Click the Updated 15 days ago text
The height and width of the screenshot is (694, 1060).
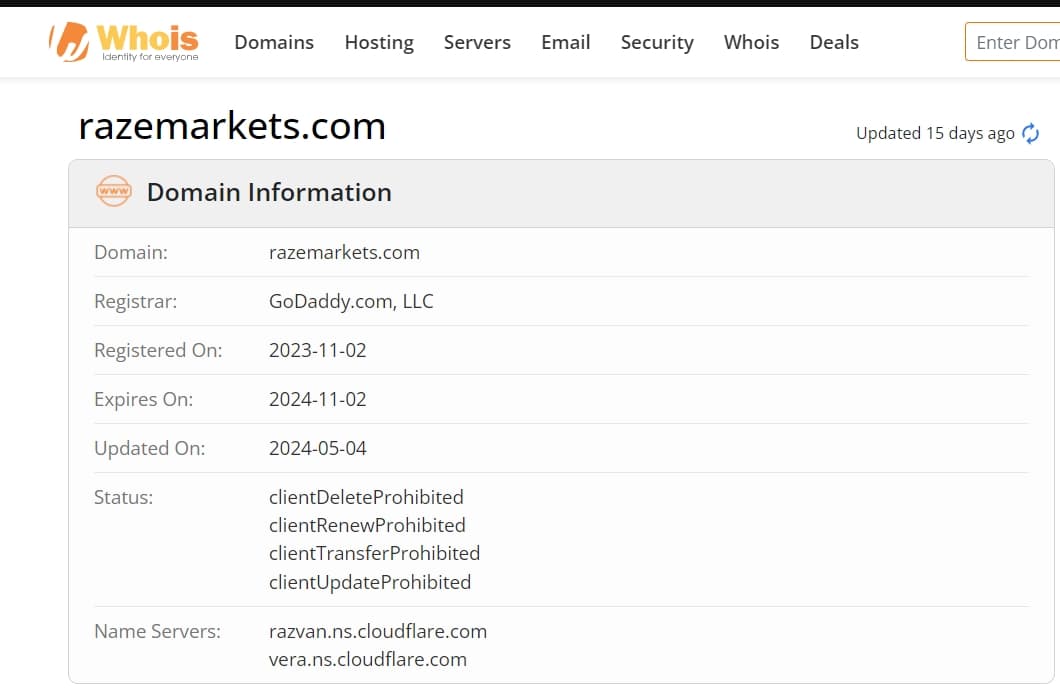(935, 133)
